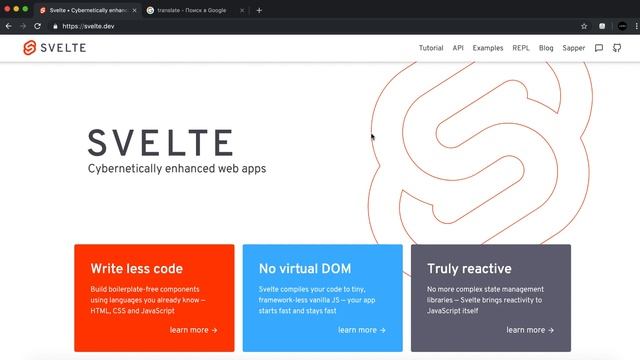Screen dimensions: 640x360
Task: Click the Truly reactive heading
Action: pyautogui.click(x=469, y=269)
